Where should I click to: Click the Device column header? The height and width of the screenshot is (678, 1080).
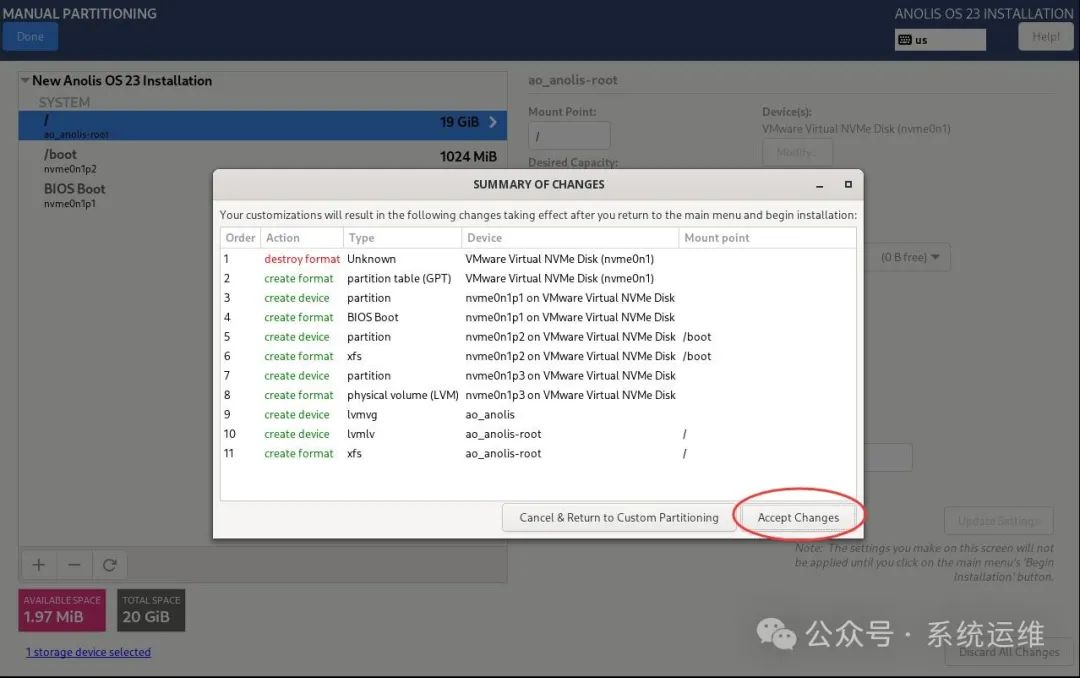pos(570,238)
